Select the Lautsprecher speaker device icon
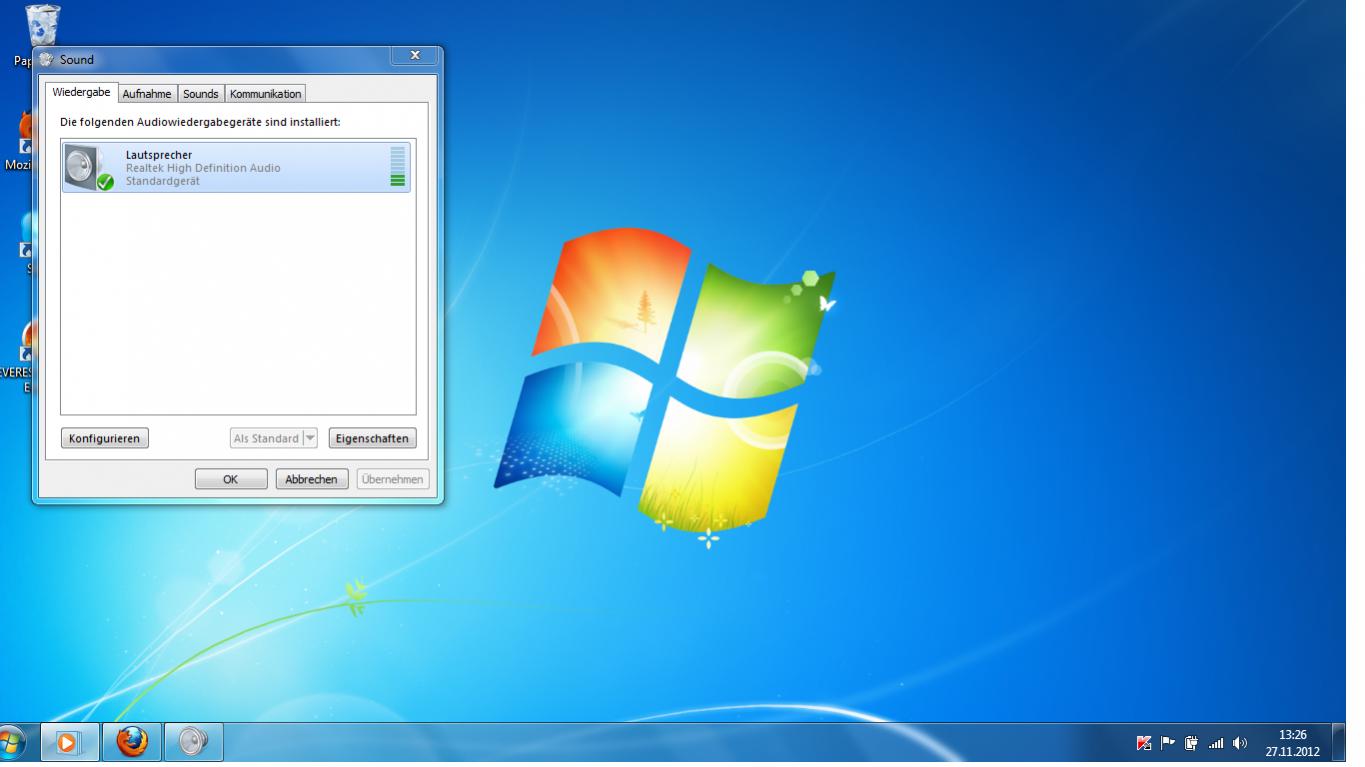1365x767 pixels. point(89,167)
